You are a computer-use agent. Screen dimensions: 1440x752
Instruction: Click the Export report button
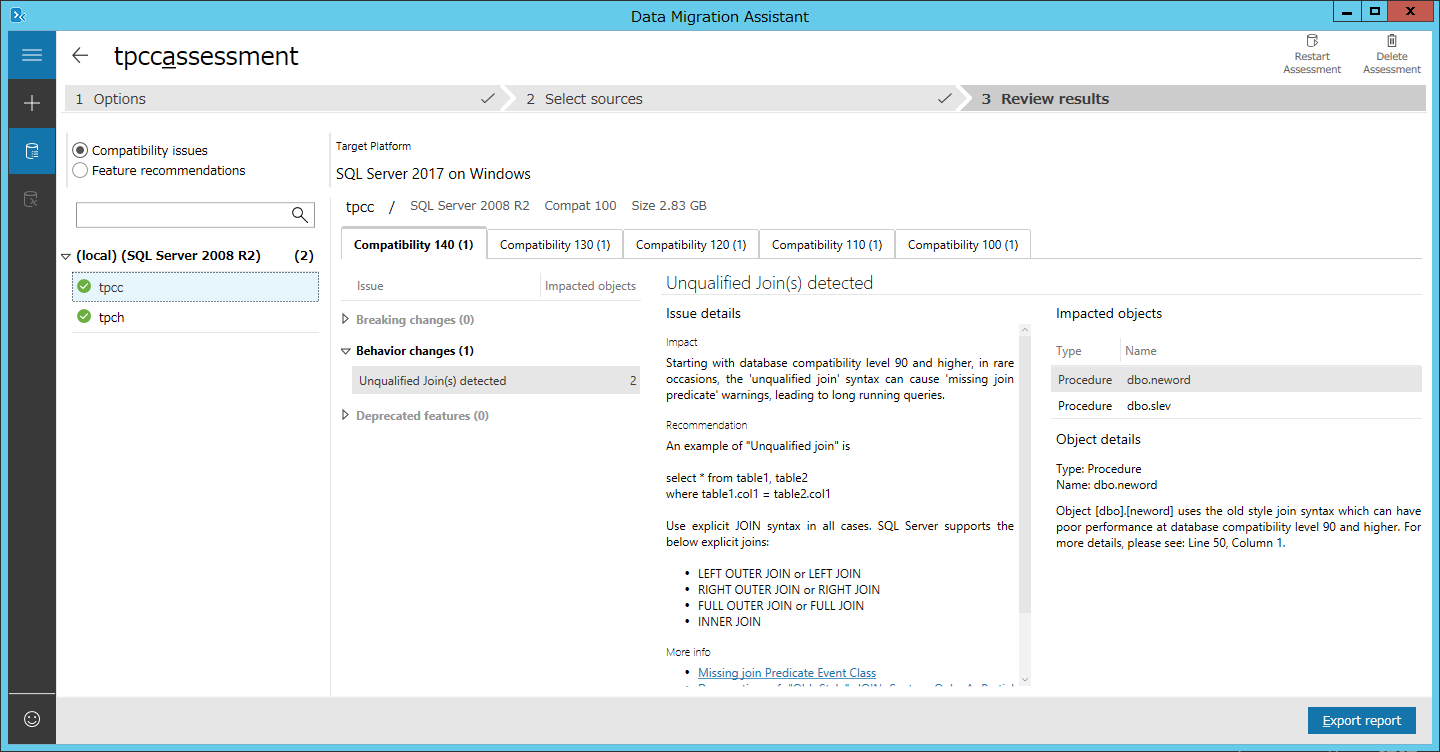click(1362, 720)
